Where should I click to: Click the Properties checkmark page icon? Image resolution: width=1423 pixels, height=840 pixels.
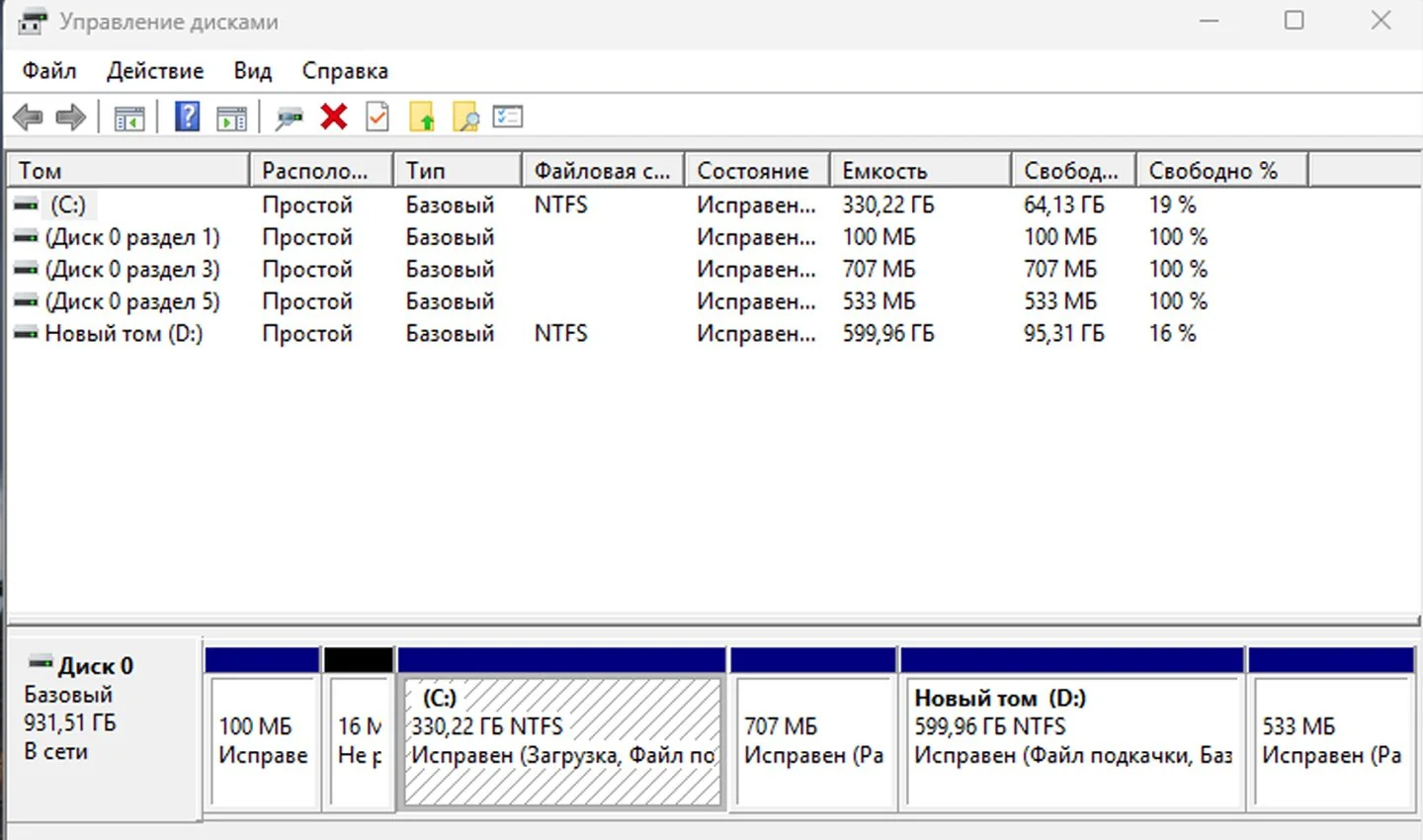(377, 117)
